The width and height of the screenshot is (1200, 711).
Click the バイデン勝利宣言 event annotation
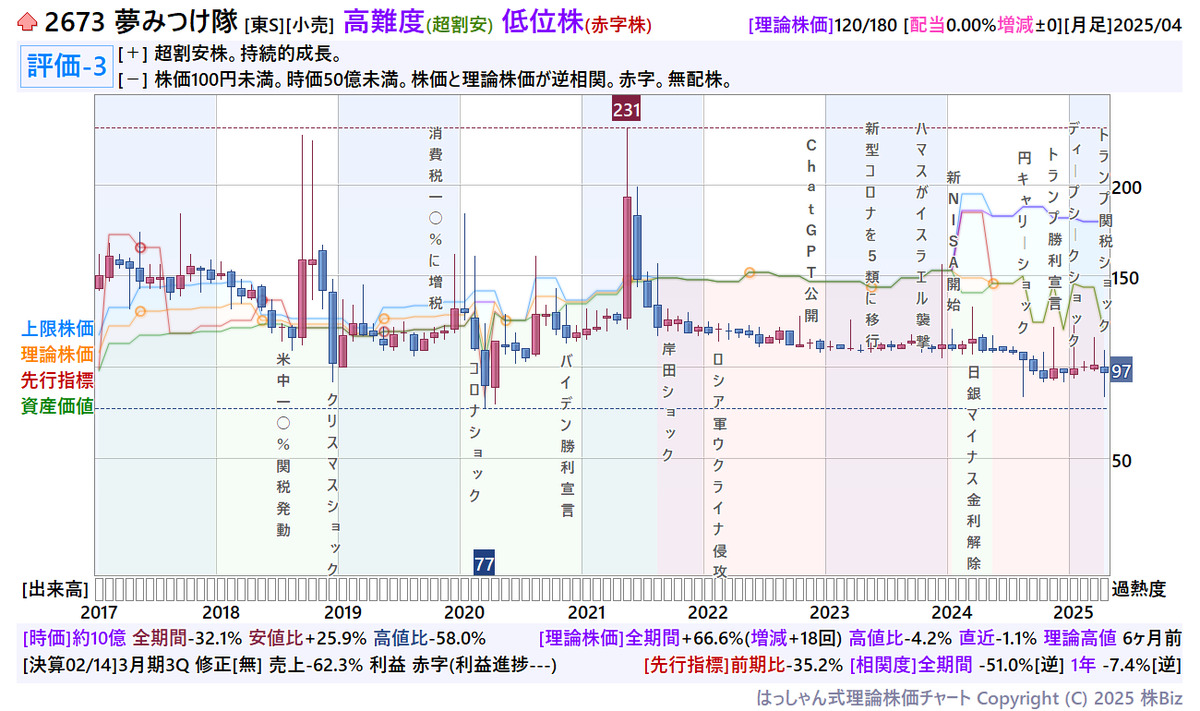pos(567,436)
